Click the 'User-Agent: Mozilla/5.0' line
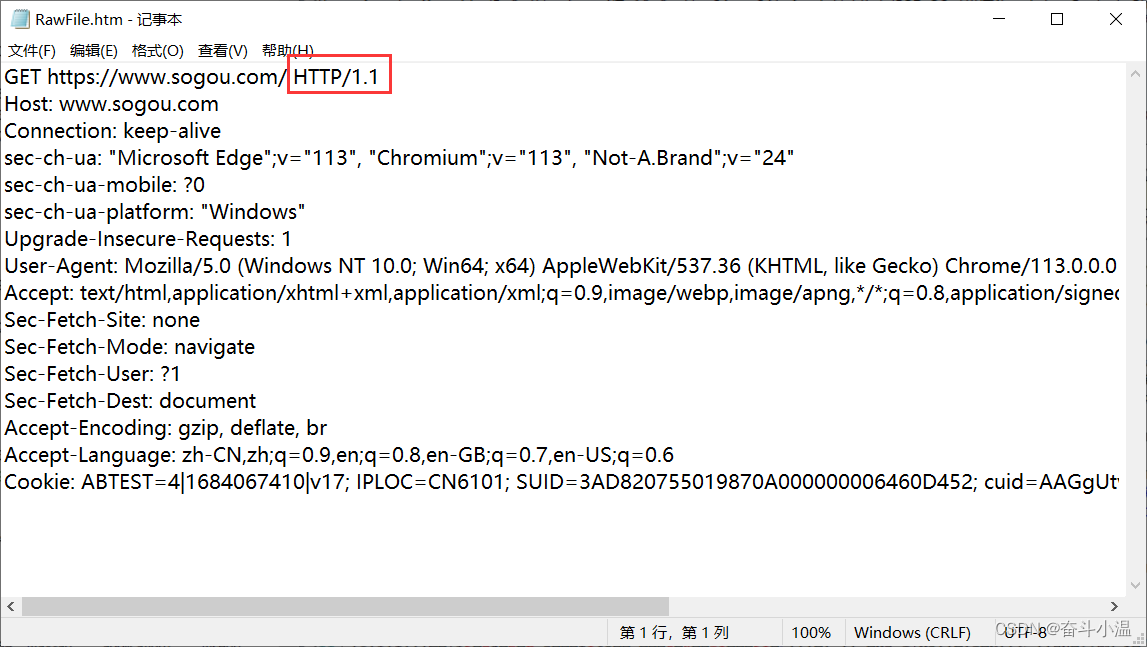This screenshot has height=647, width=1147. 561,266
